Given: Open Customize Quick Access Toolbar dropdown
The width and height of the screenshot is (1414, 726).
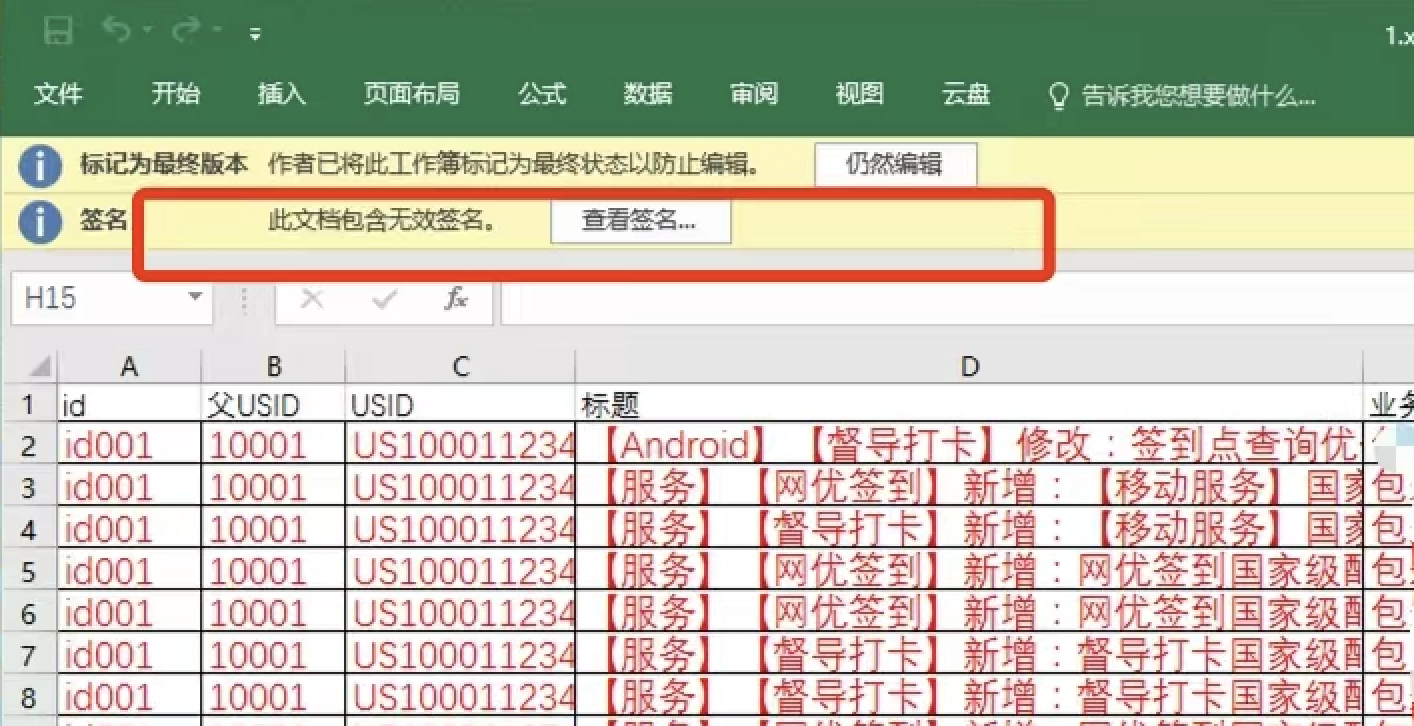Looking at the screenshot, I should (255, 34).
